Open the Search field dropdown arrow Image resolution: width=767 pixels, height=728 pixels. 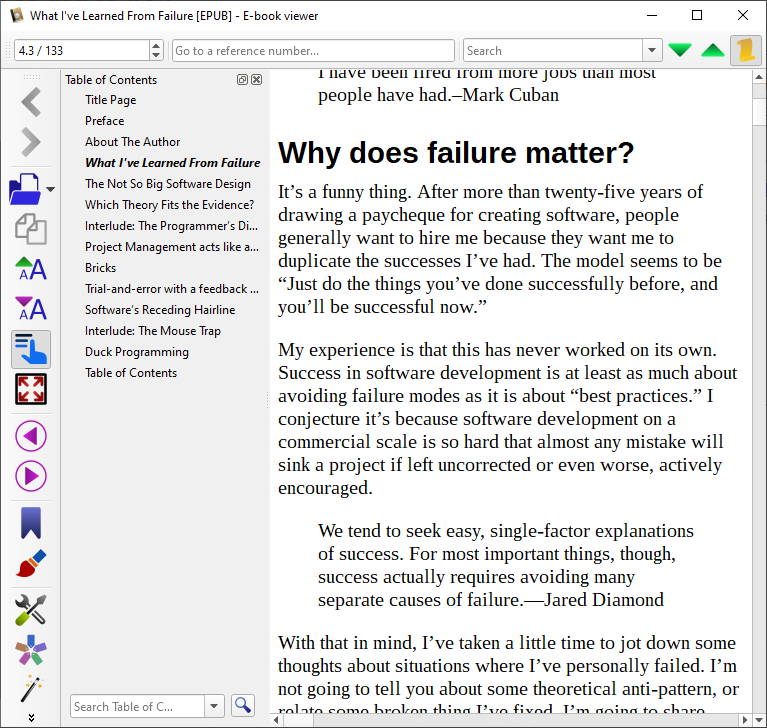(652, 50)
